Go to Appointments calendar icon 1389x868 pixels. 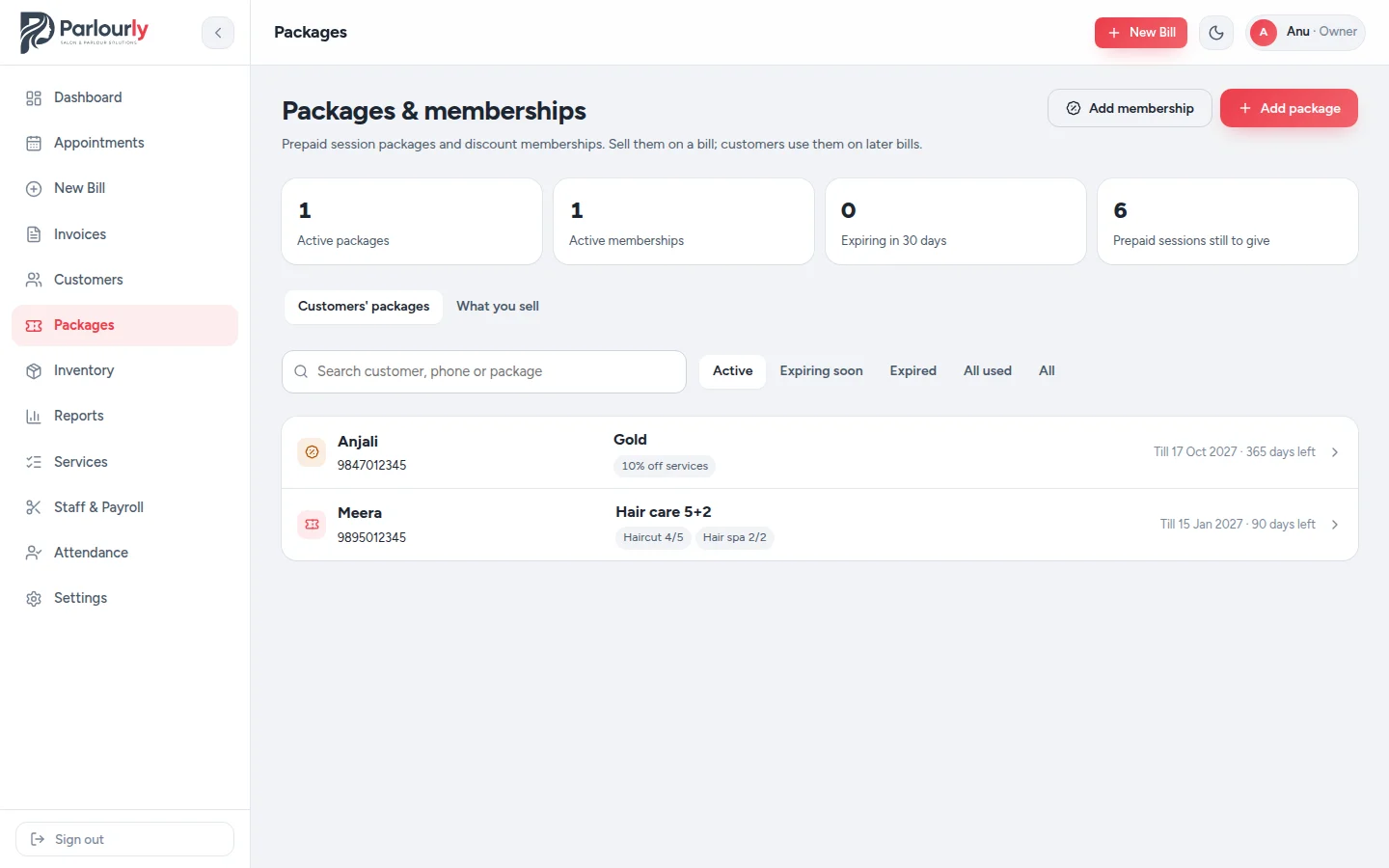(34, 143)
